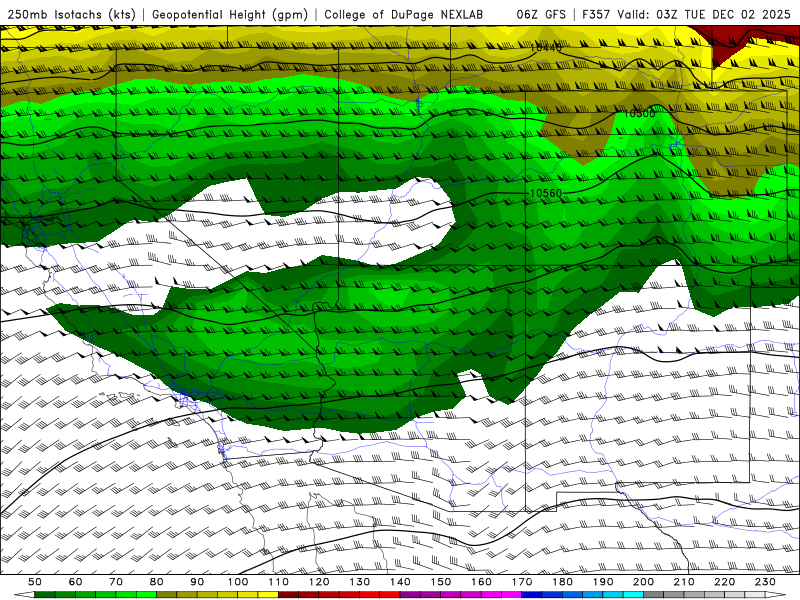Click the 120 value on the color scale
This screenshot has height=600, width=800.
click(319, 582)
